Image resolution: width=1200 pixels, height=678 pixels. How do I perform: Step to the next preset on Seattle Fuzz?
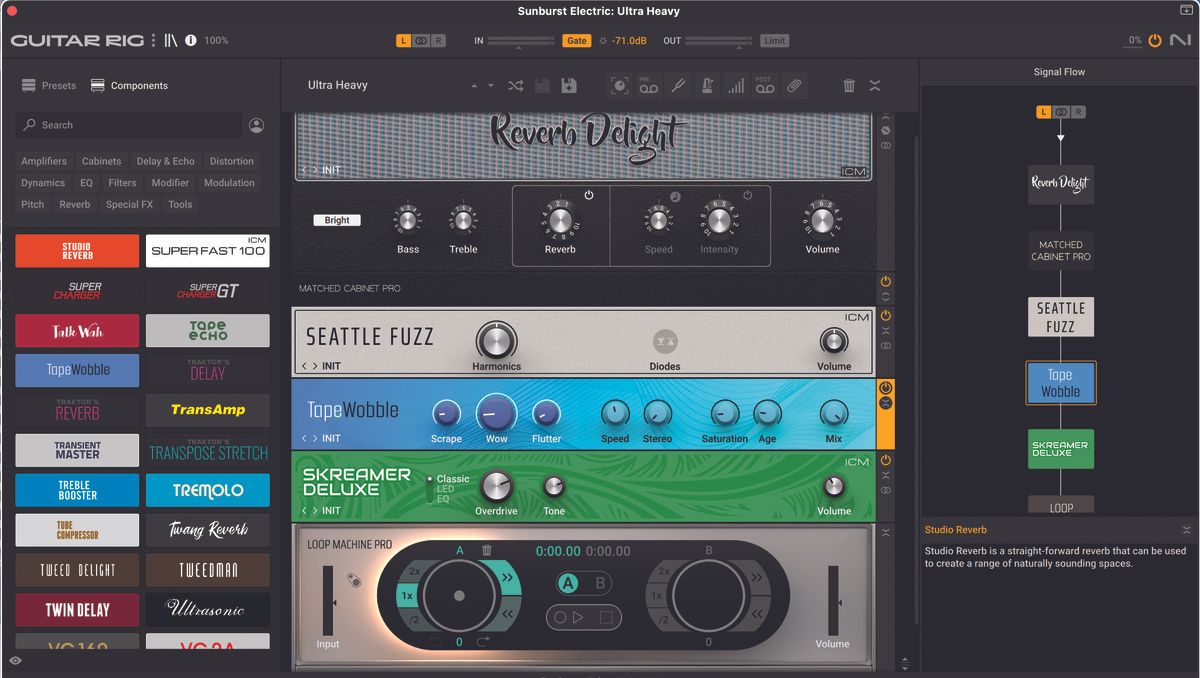tap(314, 364)
